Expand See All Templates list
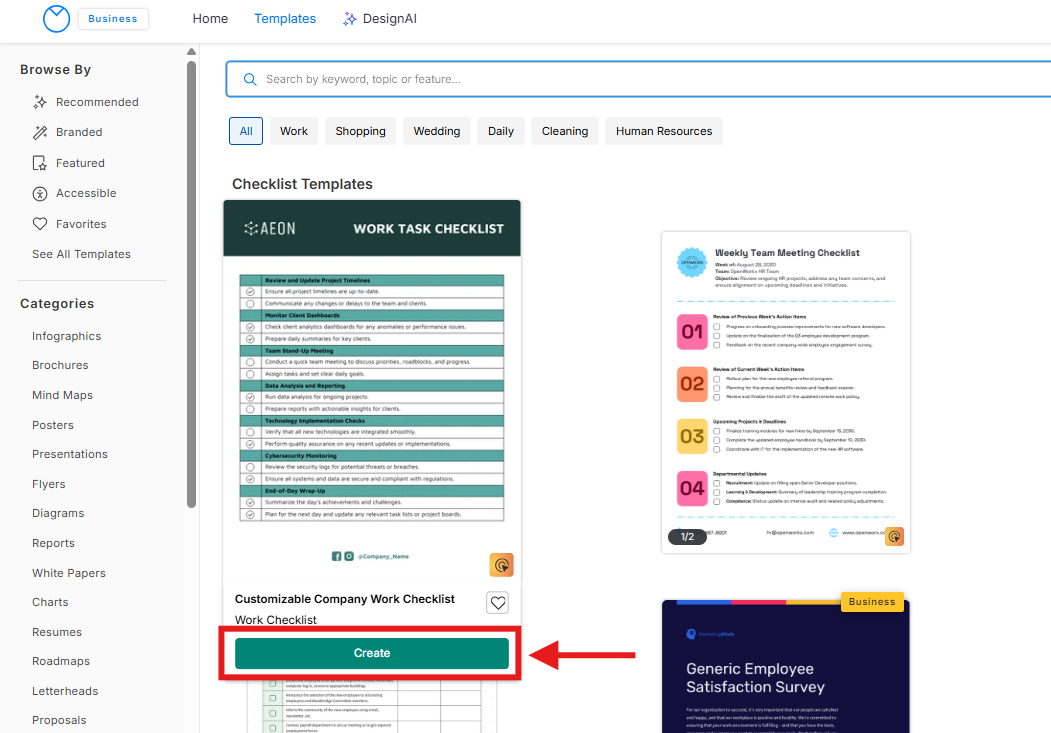1051x733 pixels. pos(81,254)
